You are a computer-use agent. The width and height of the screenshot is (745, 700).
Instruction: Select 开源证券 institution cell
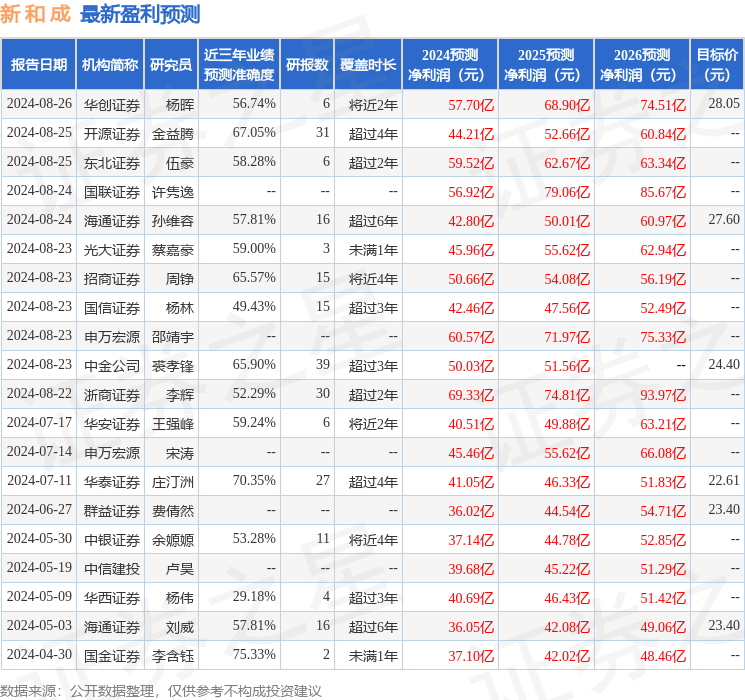tap(112, 134)
